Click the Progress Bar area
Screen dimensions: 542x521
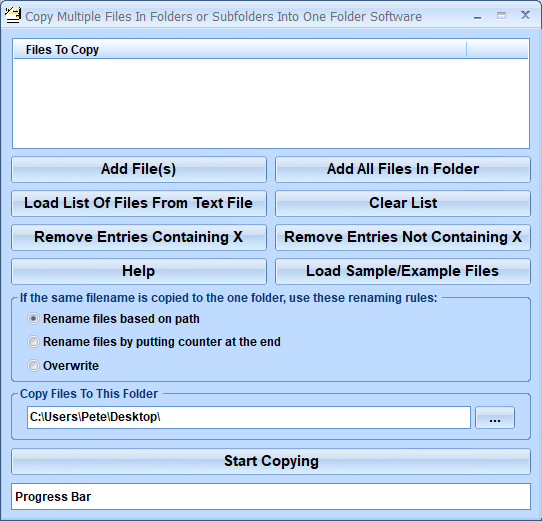[x=271, y=496]
